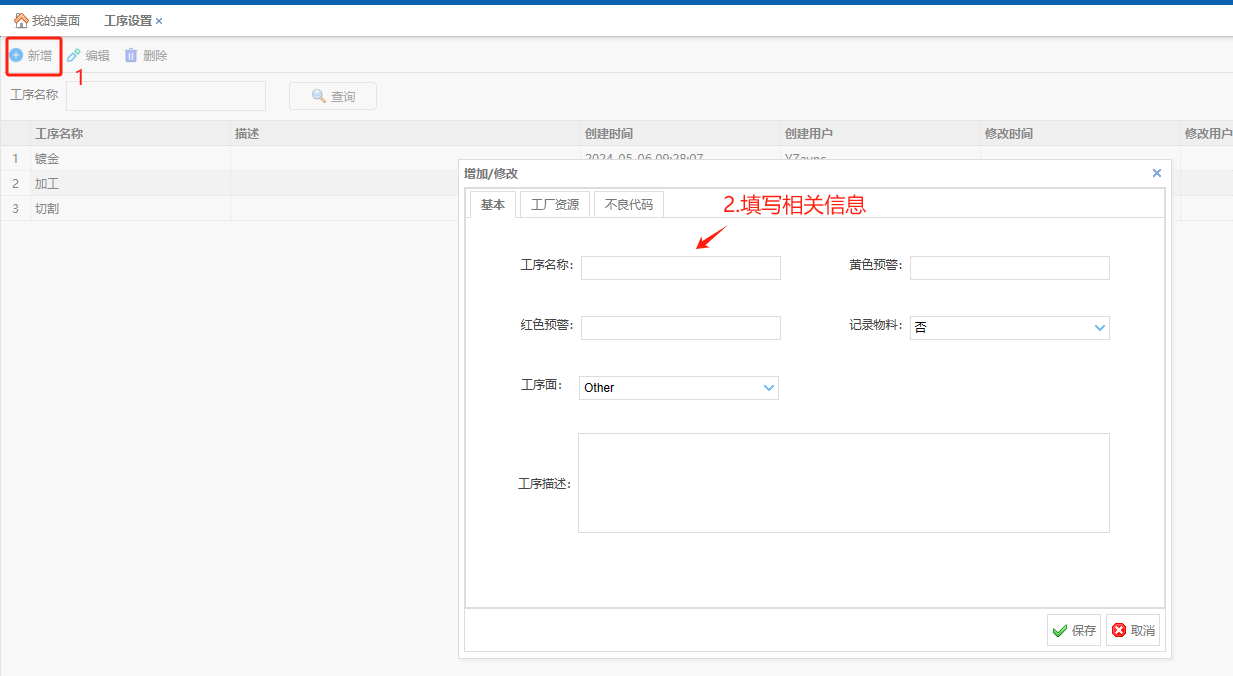Click the 新增 (Add) plus icon
The image size is (1233, 676).
[16, 55]
